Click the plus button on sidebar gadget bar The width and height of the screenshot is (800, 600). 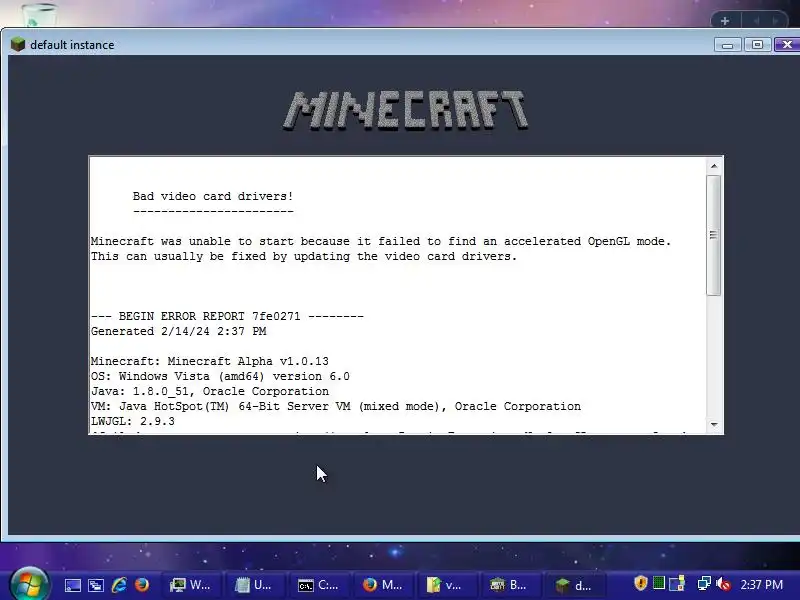(x=725, y=21)
